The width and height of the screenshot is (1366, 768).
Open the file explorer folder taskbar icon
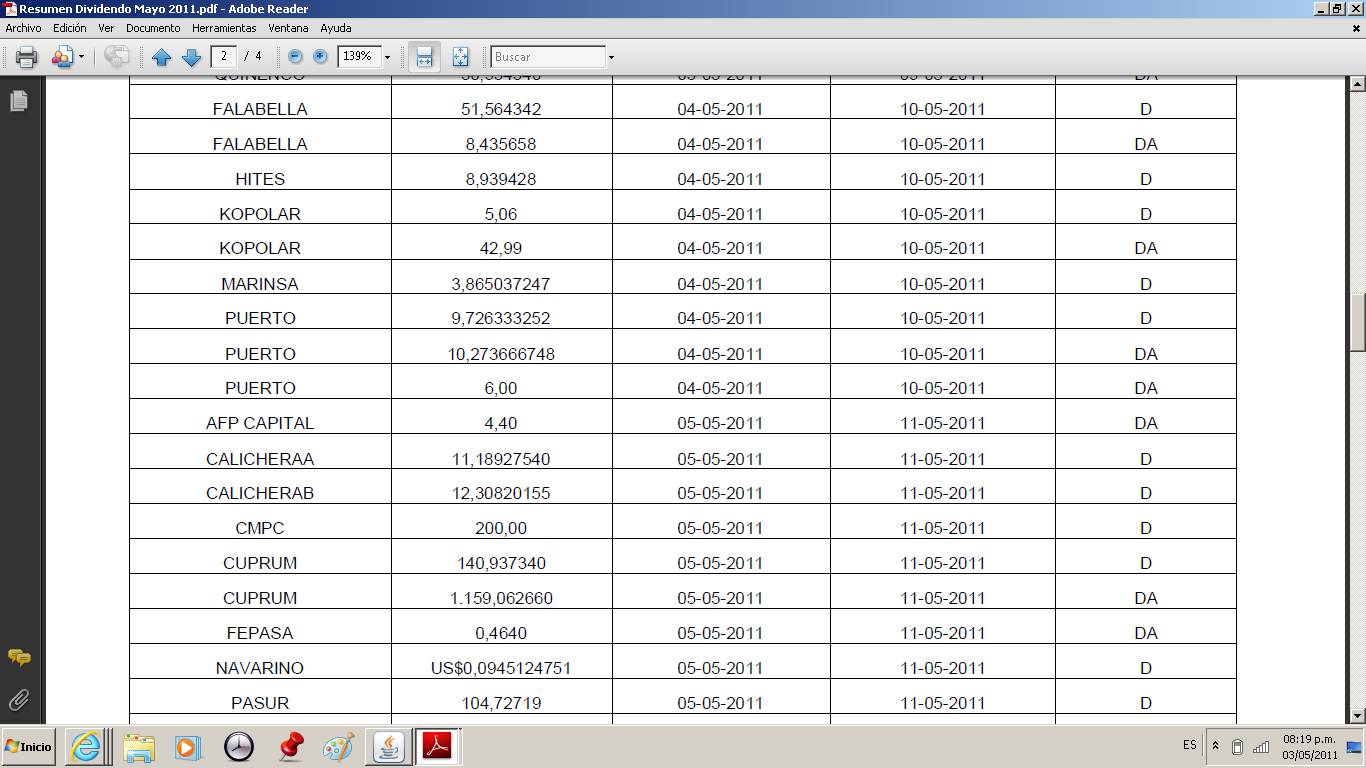[140, 746]
